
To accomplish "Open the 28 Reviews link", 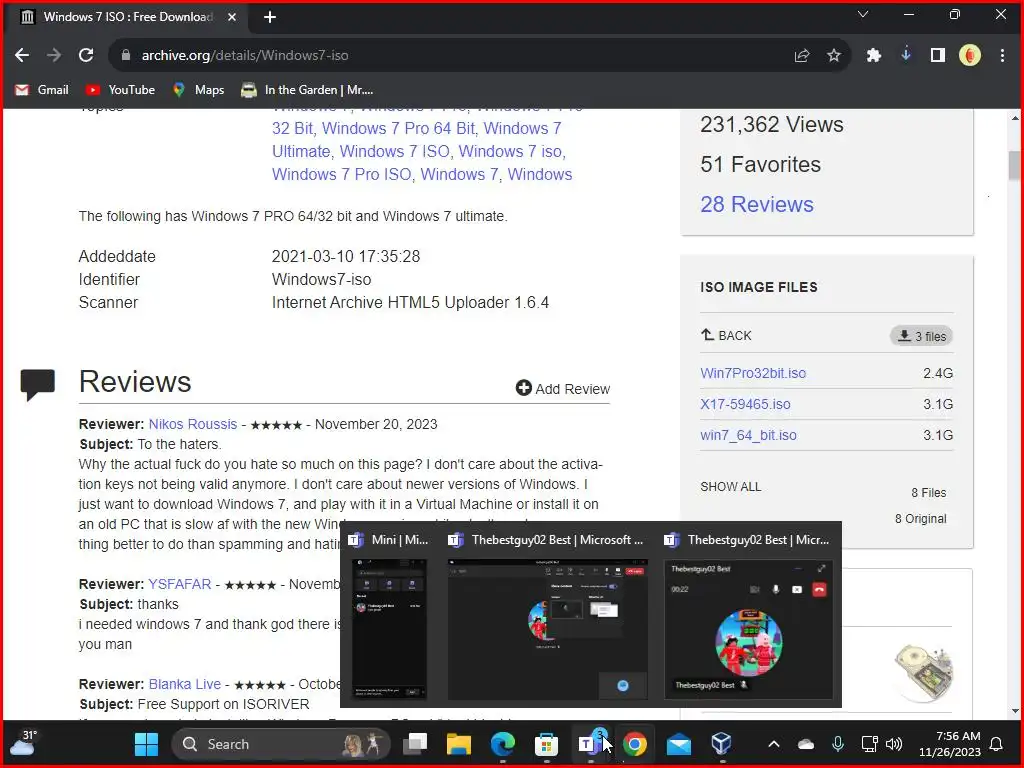I will (757, 204).
